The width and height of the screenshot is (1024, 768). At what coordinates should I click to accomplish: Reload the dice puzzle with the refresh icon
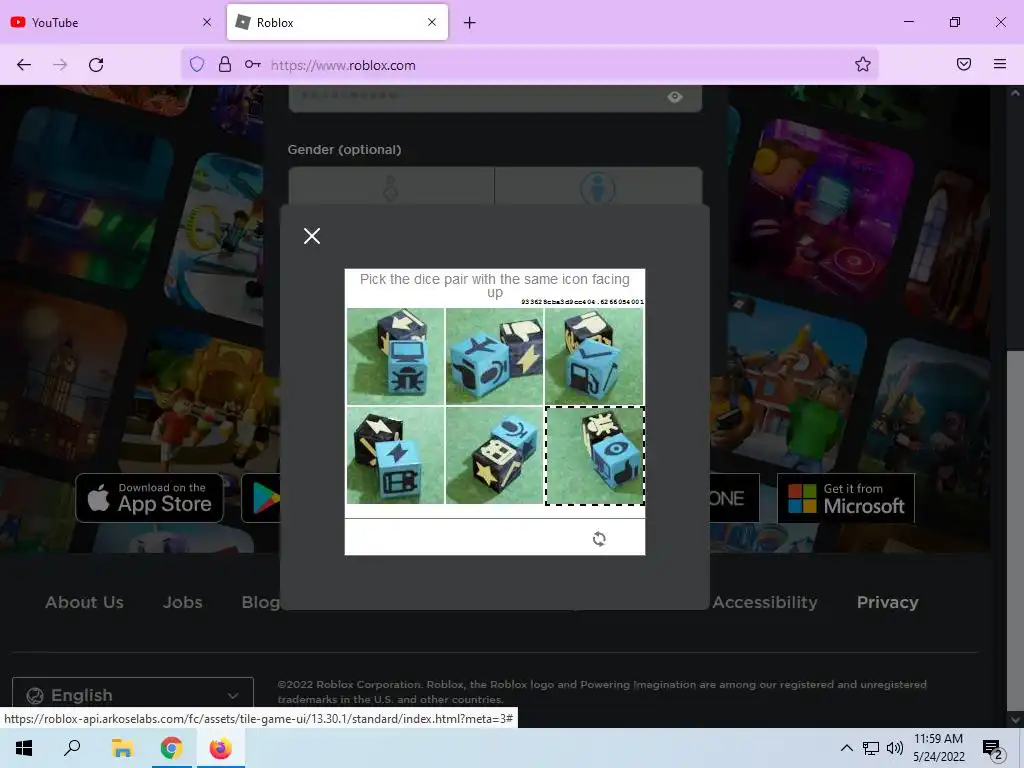click(x=599, y=539)
